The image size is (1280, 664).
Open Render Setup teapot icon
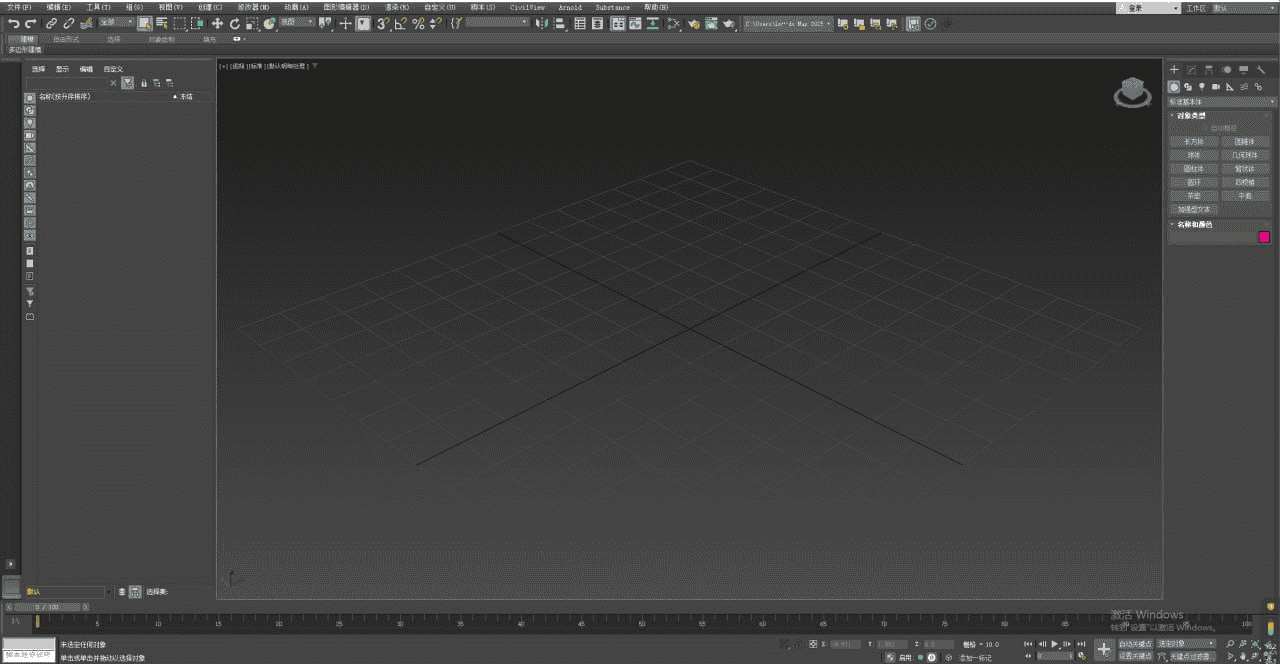tap(694, 23)
